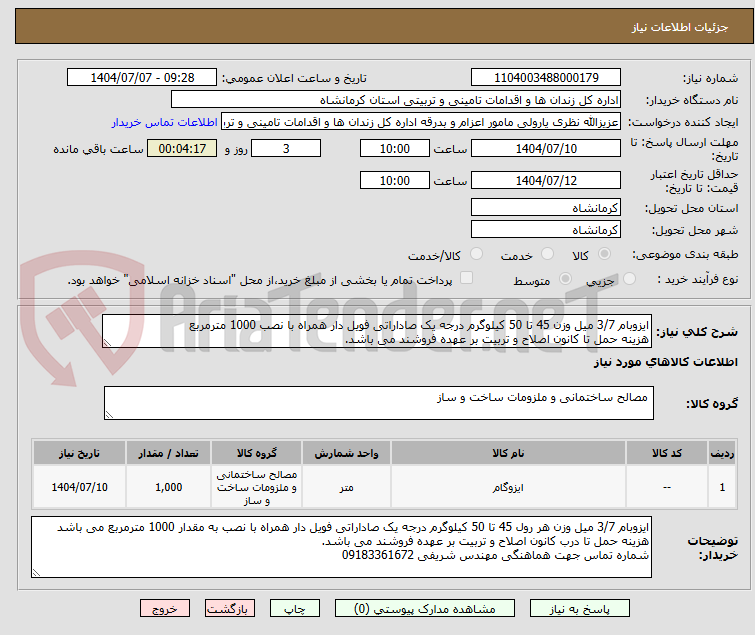Viewport: 755px width, 635px height.
Task: Click the گروه کالا text area
Action: click(x=379, y=403)
